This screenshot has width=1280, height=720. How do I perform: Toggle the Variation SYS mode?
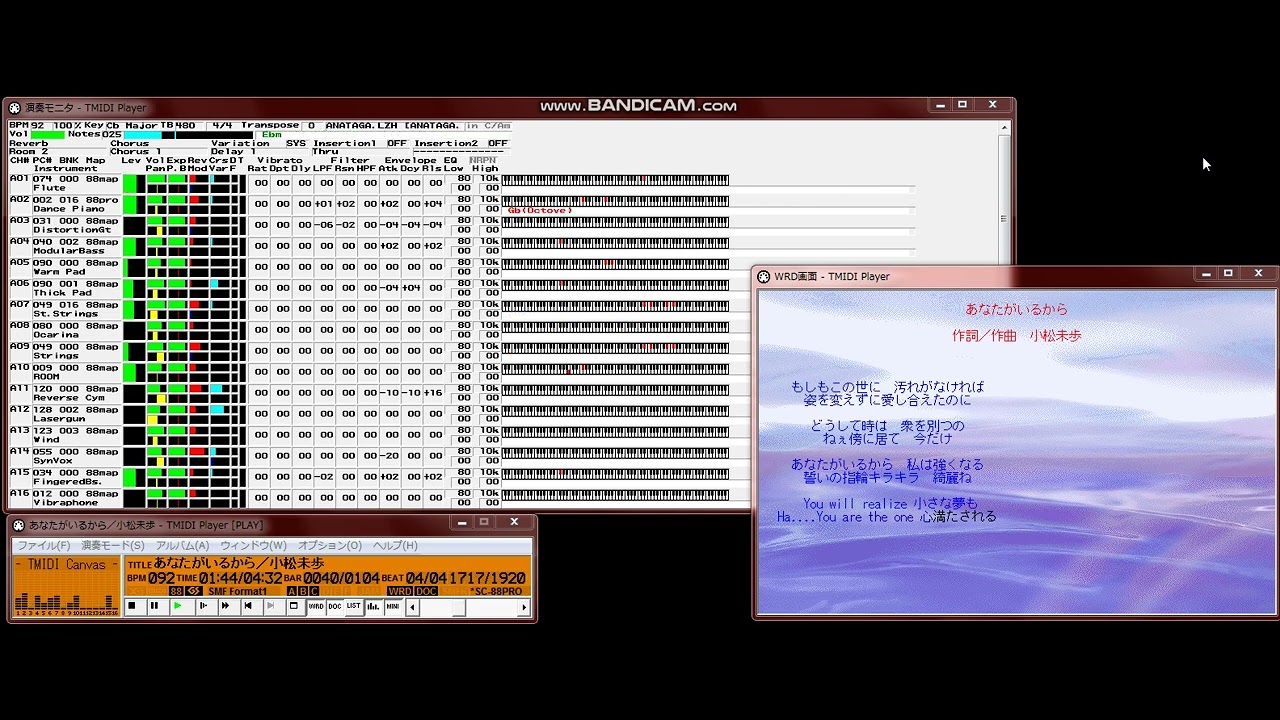tap(296, 143)
